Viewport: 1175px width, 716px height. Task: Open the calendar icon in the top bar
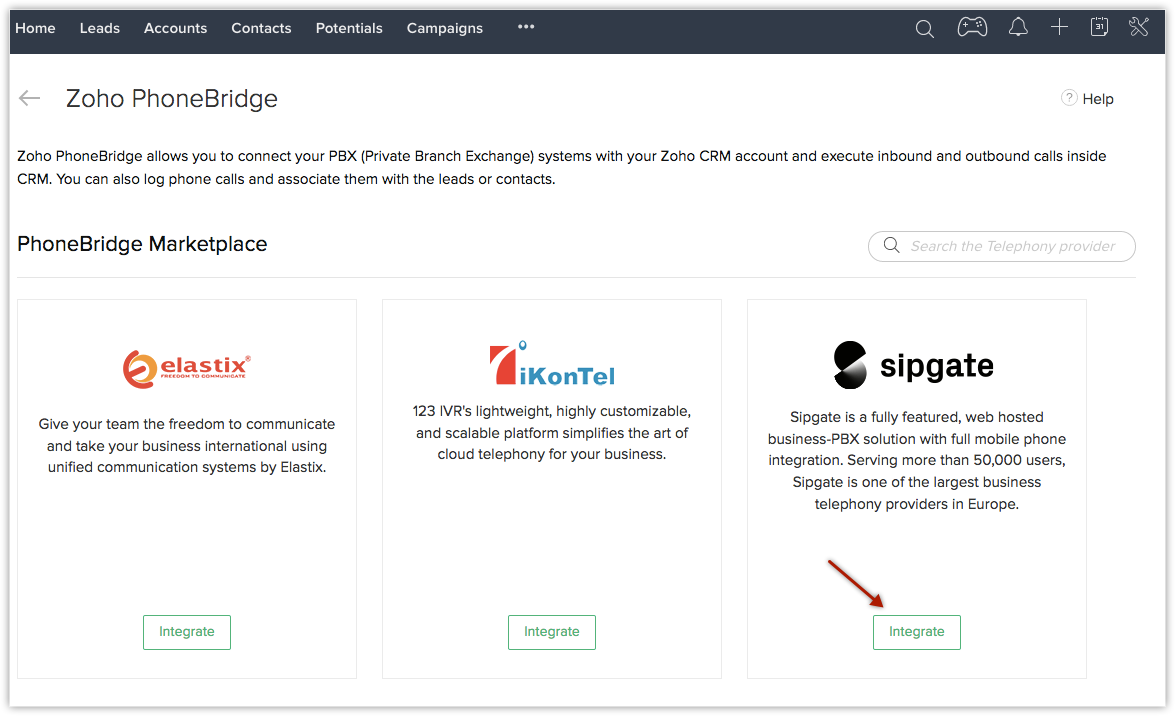[x=1099, y=27]
